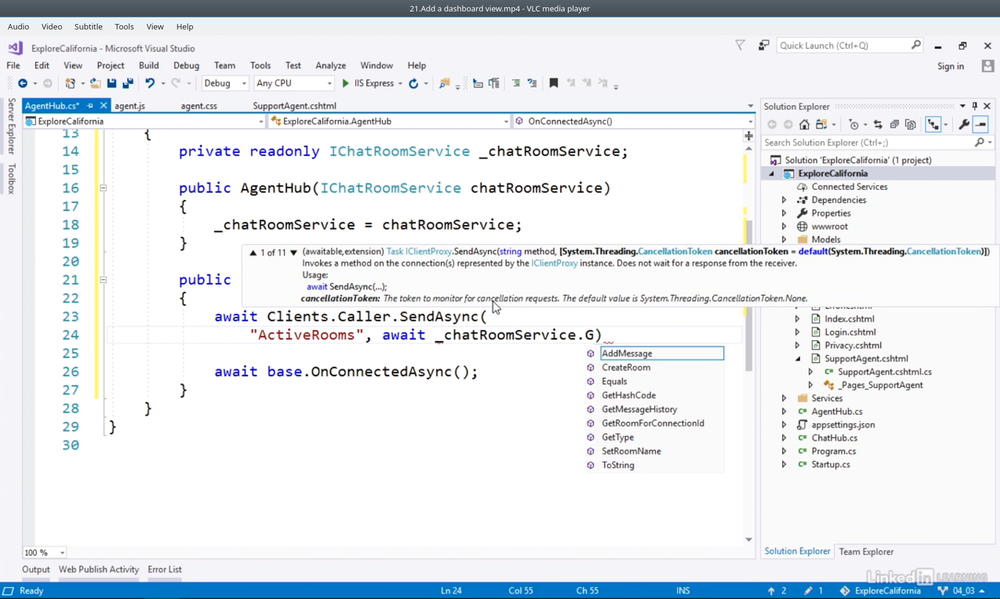Click the Save All icon
This screenshot has height=599, width=1000.
[x=128, y=84]
